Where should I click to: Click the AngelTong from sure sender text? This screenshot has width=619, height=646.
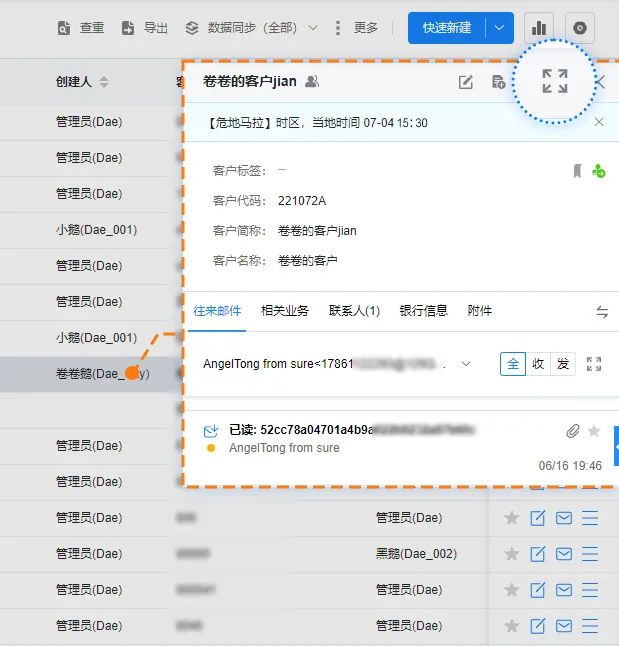284,448
